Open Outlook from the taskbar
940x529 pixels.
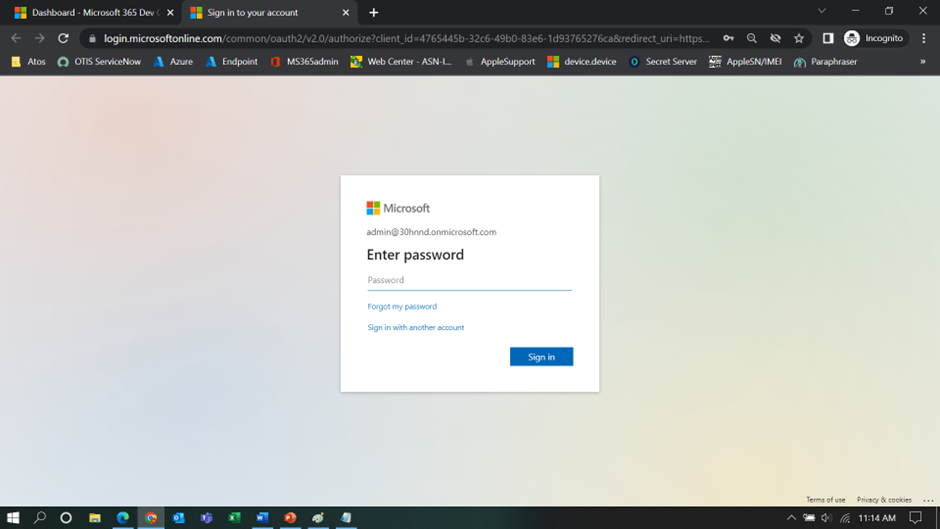[x=179, y=518]
